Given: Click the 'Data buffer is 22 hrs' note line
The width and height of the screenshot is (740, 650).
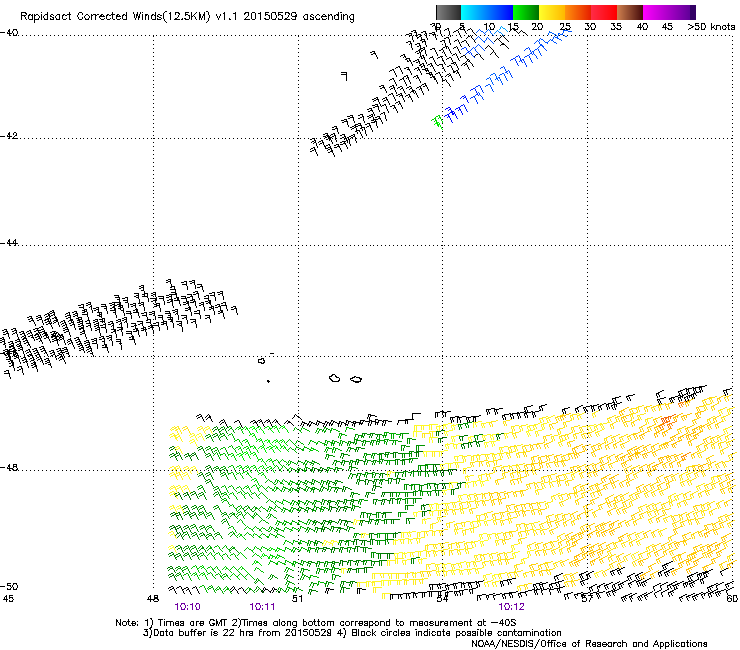Looking at the screenshot, I should click(352, 633).
